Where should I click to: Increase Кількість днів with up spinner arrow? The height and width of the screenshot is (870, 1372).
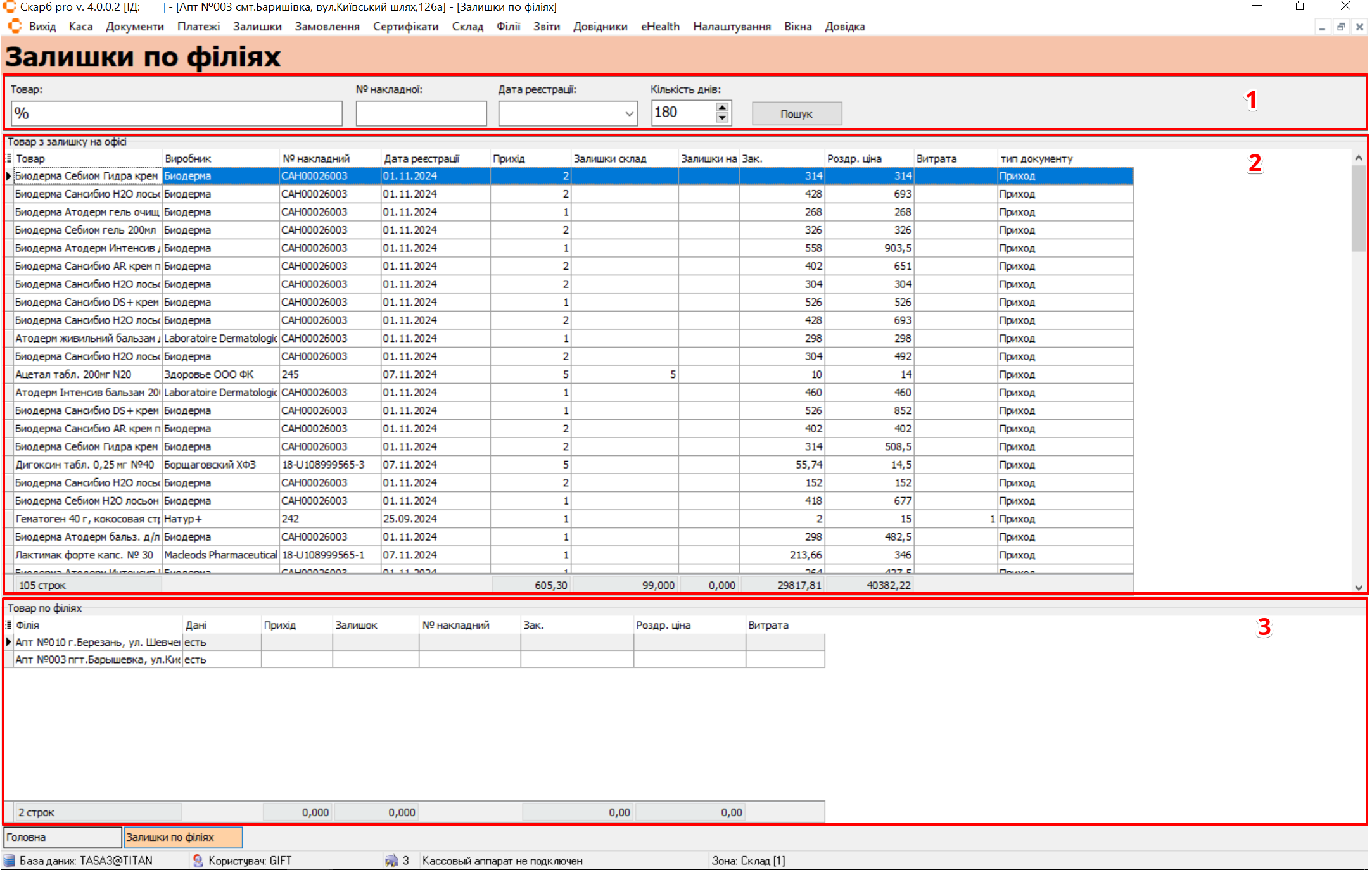[x=722, y=108]
